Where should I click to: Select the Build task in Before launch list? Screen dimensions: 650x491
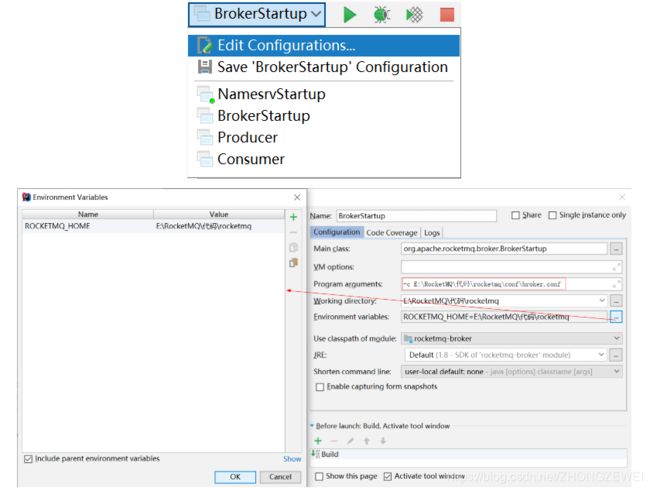click(x=468, y=454)
